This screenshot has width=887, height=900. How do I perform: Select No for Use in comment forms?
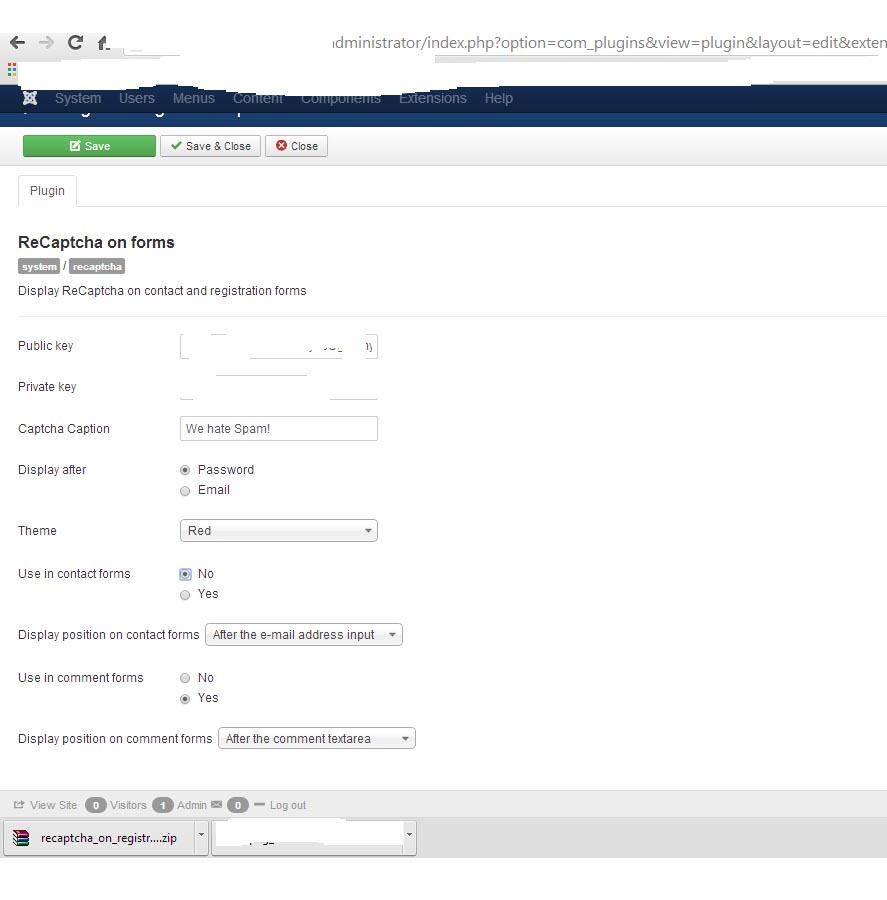coord(185,678)
